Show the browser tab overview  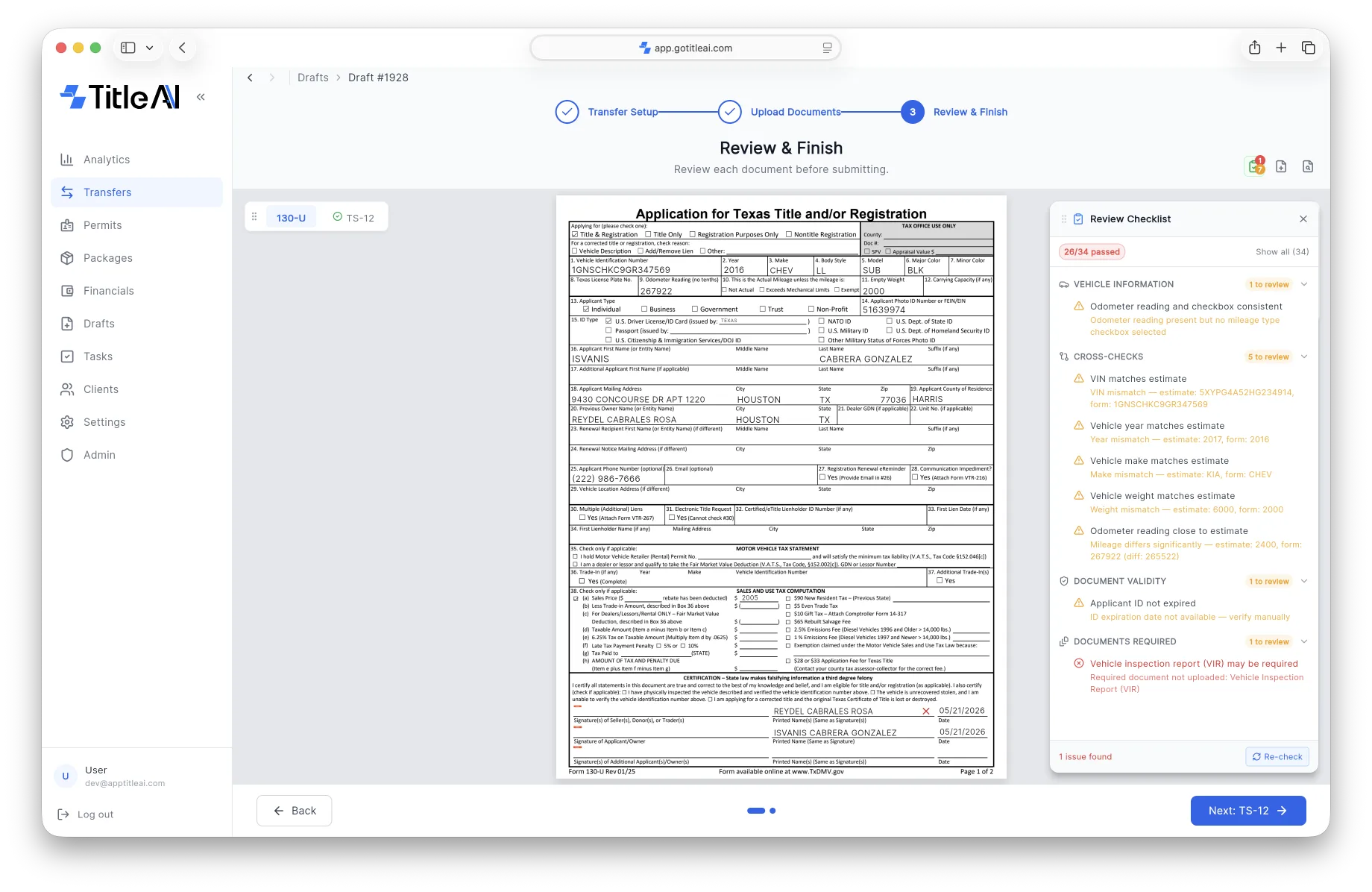coord(1308,48)
